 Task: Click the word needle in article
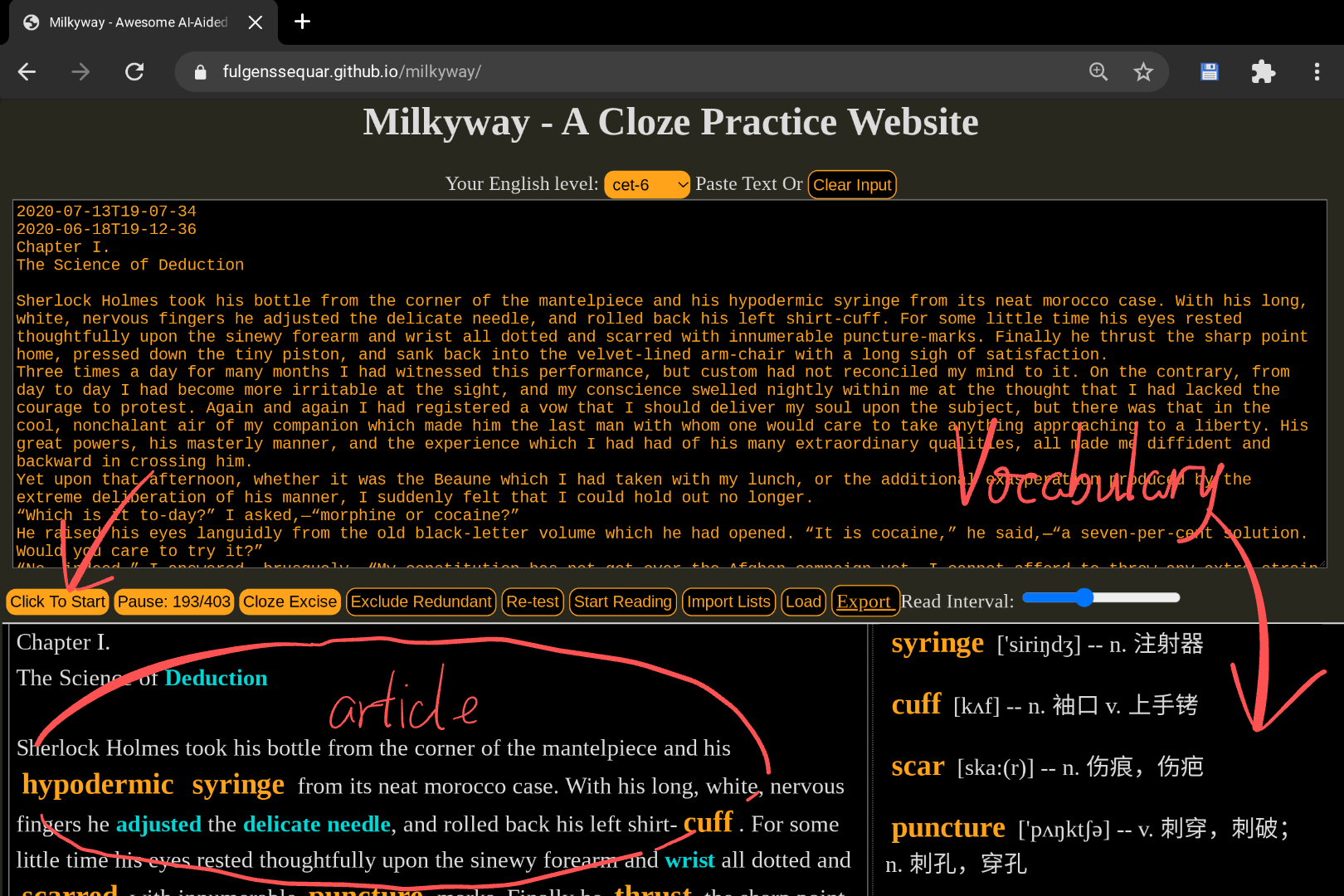[x=358, y=824]
